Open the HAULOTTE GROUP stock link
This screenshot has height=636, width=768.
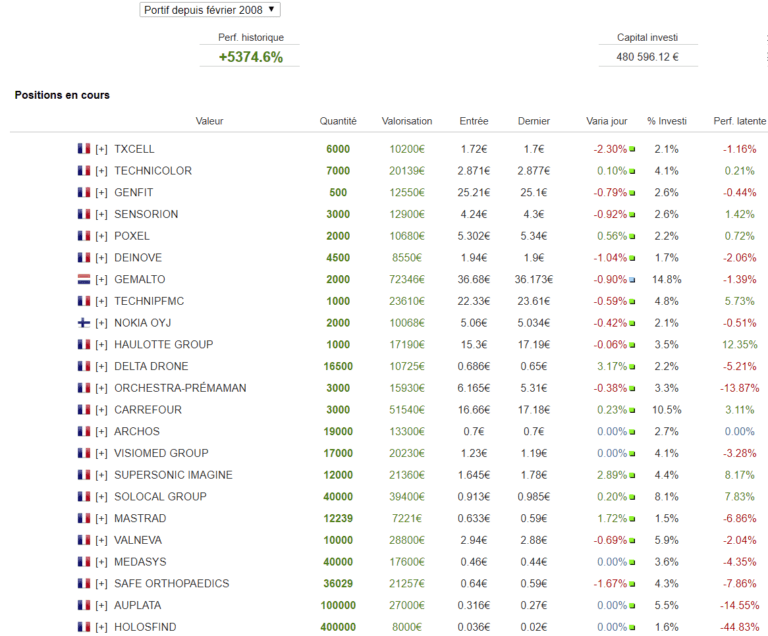click(x=163, y=345)
